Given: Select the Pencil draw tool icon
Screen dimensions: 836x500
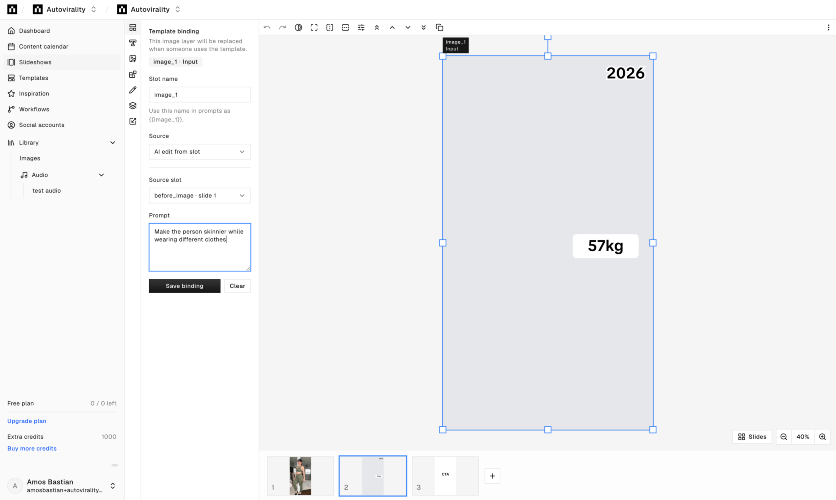Looking at the screenshot, I should (133, 90).
